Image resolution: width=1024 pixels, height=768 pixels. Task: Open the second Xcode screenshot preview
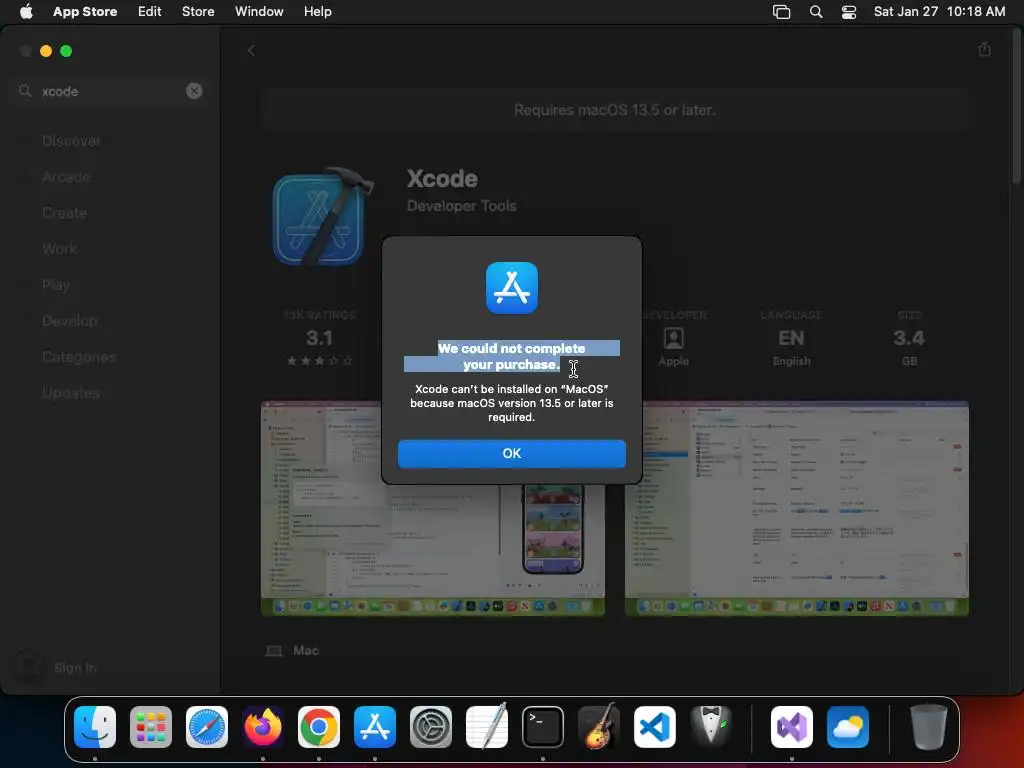pos(796,508)
